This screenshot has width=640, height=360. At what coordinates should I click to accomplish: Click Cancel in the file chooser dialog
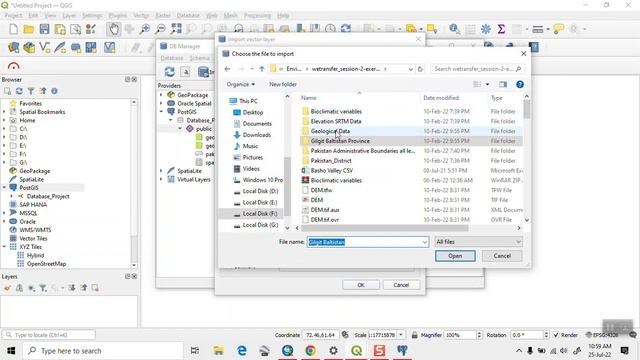click(x=502, y=256)
